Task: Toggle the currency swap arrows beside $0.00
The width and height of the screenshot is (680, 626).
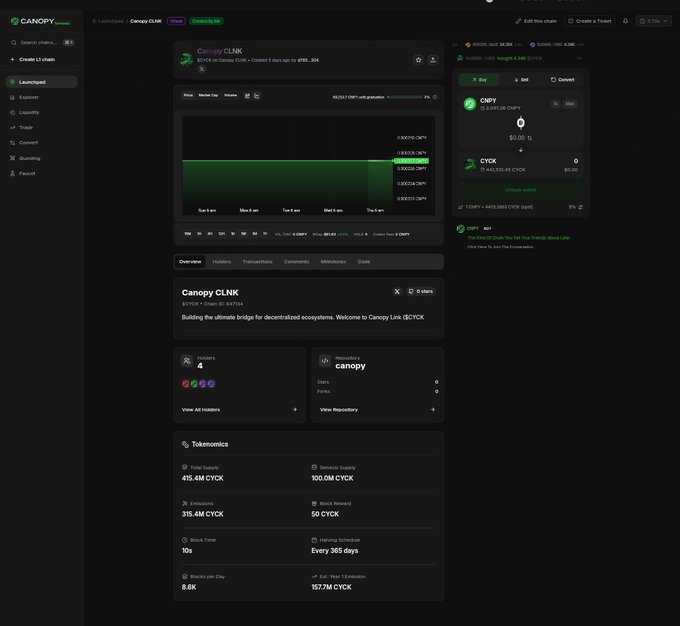Action: click(530, 138)
